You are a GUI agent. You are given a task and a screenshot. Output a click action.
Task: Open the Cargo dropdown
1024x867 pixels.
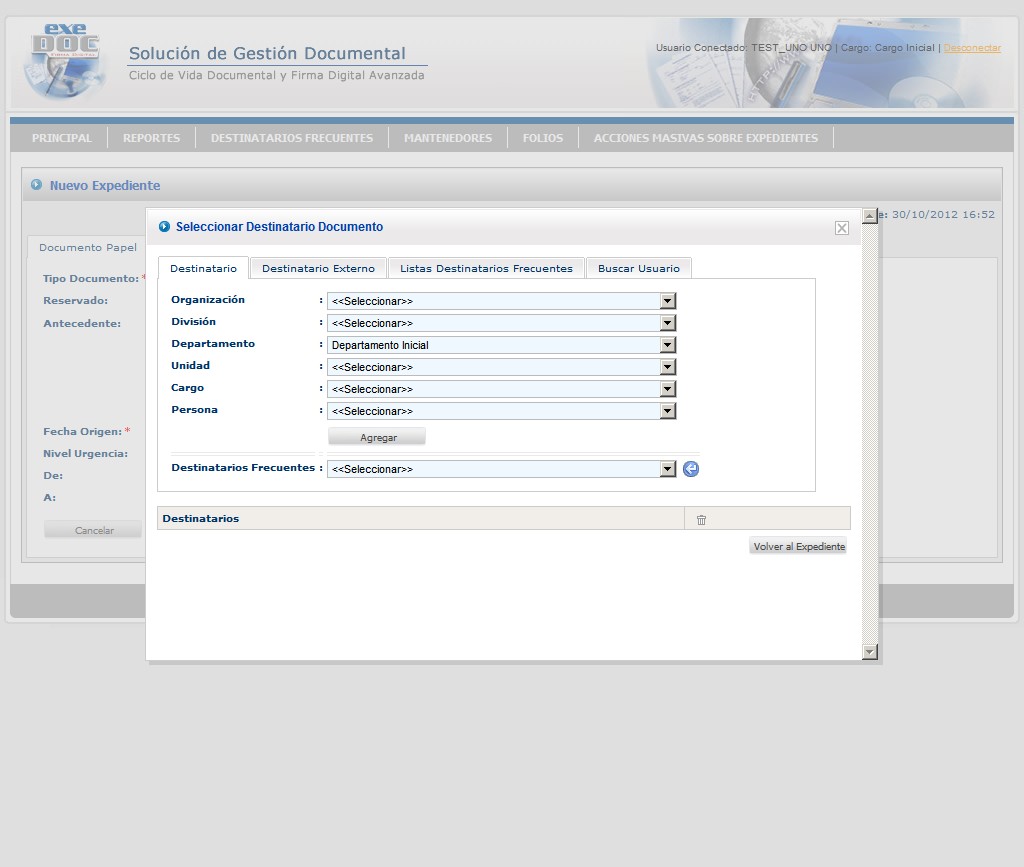(x=502, y=389)
